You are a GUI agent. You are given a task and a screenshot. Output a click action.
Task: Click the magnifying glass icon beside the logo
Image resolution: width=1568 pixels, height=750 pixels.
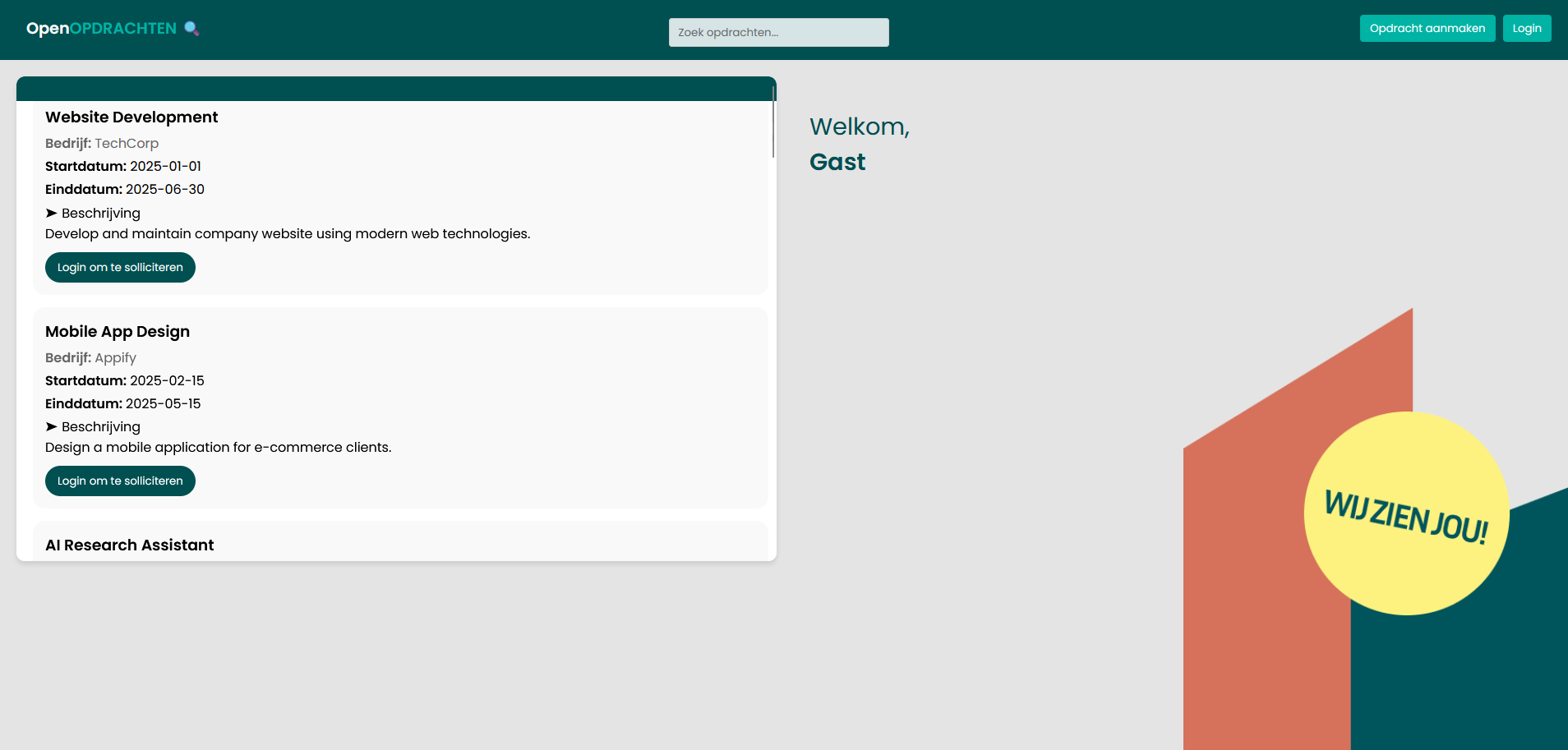tap(192, 28)
